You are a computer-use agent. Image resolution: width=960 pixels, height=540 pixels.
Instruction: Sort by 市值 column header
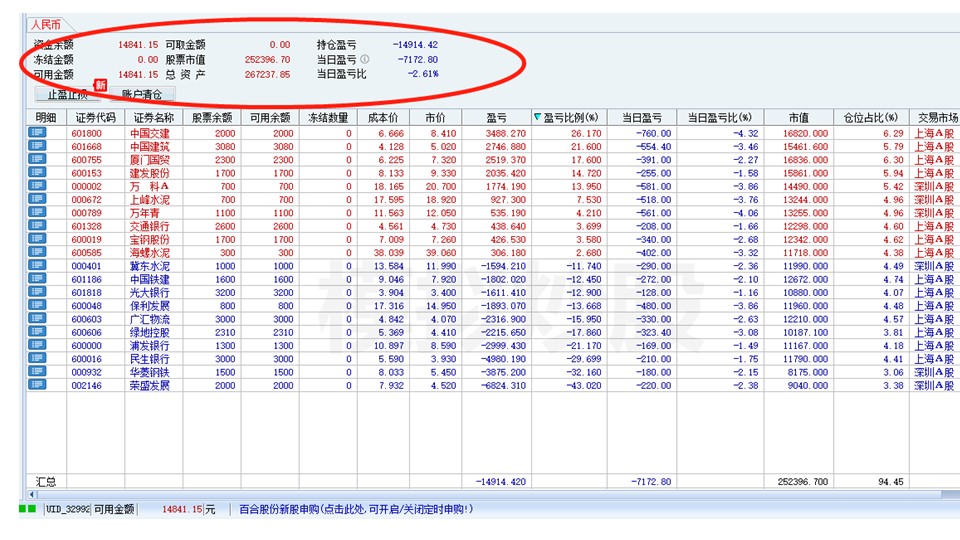(x=799, y=118)
